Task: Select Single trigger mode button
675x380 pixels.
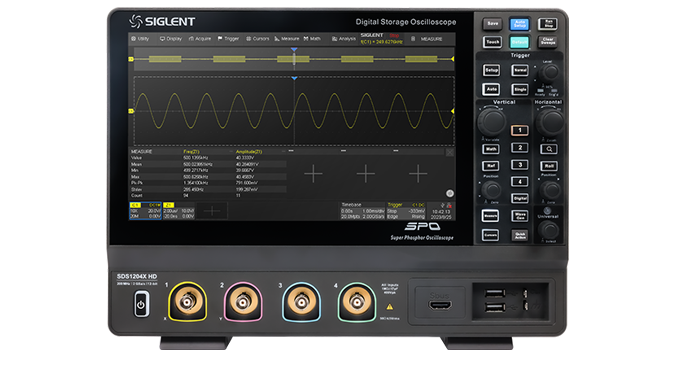Action: pos(520,89)
